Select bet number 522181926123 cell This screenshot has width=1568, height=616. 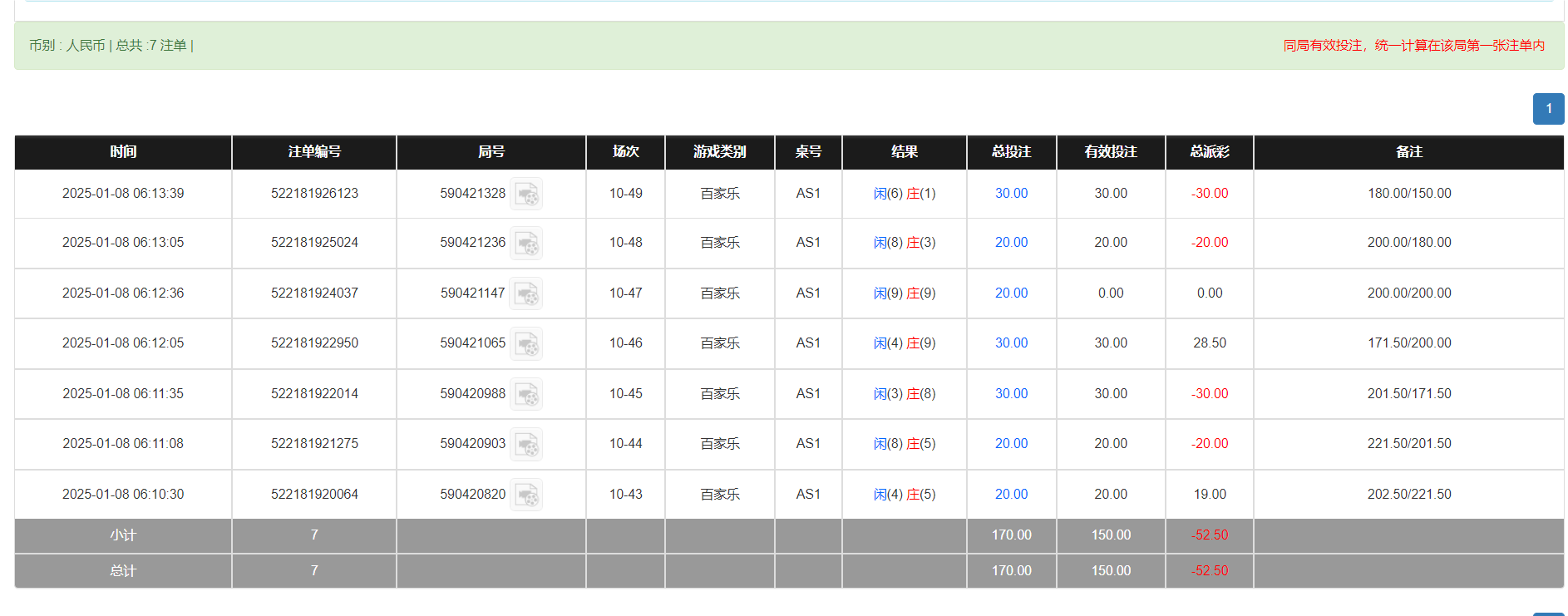pyautogui.click(x=314, y=194)
